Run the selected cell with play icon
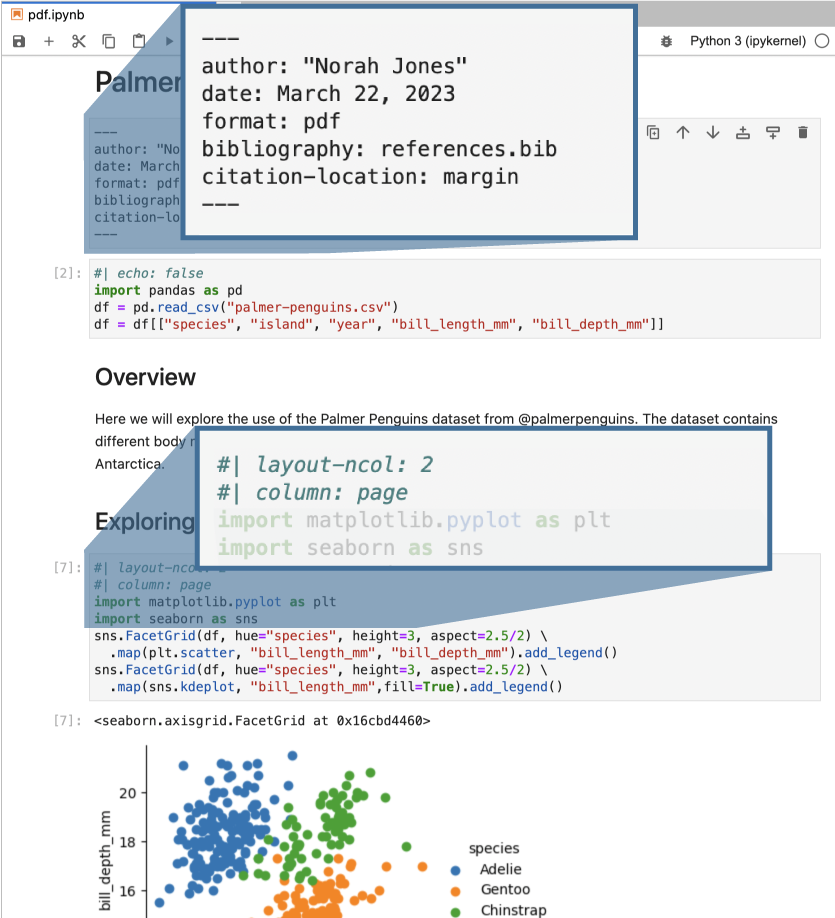The image size is (835, 918). click(x=169, y=41)
